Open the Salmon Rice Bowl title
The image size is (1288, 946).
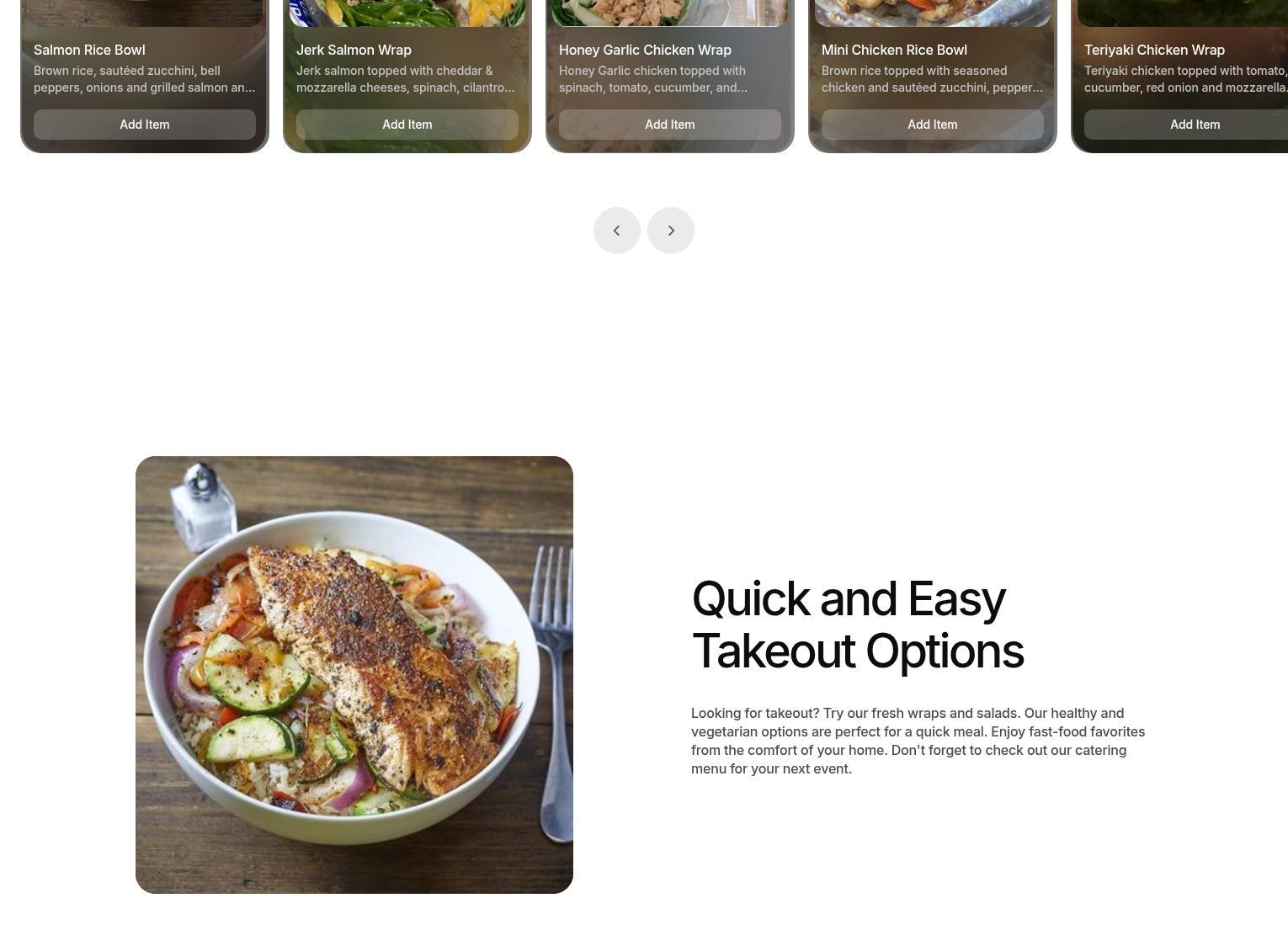pos(89,50)
